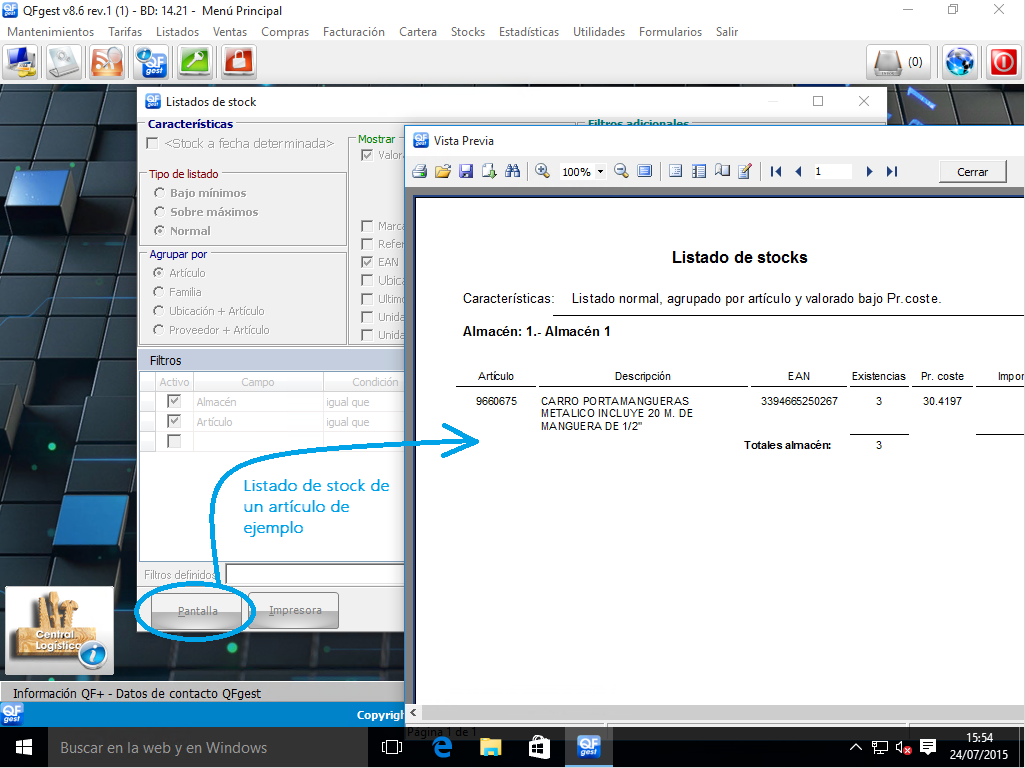Click the Central Logística info tile
1025x768 pixels.
coord(59,630)
